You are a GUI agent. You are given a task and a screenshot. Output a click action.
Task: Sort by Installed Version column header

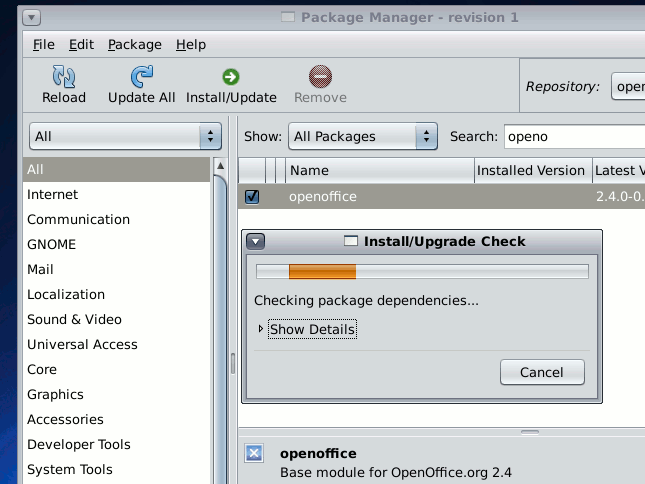[x=533, y=170]
